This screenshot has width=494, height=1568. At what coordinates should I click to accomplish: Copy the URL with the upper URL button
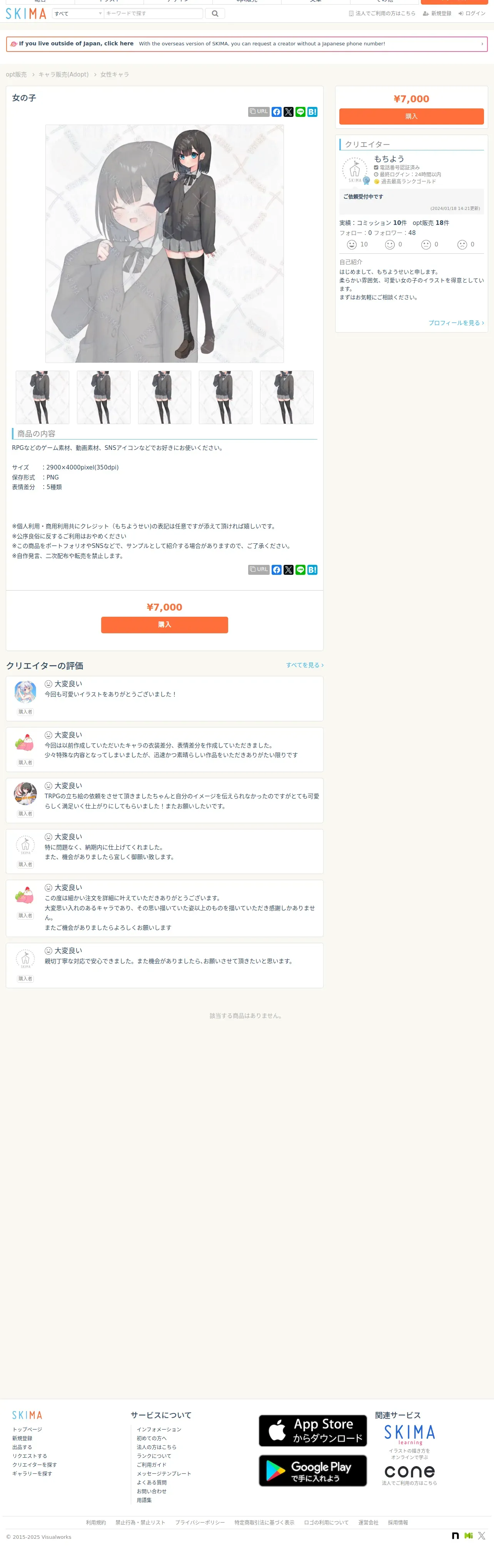pos(259,112)
